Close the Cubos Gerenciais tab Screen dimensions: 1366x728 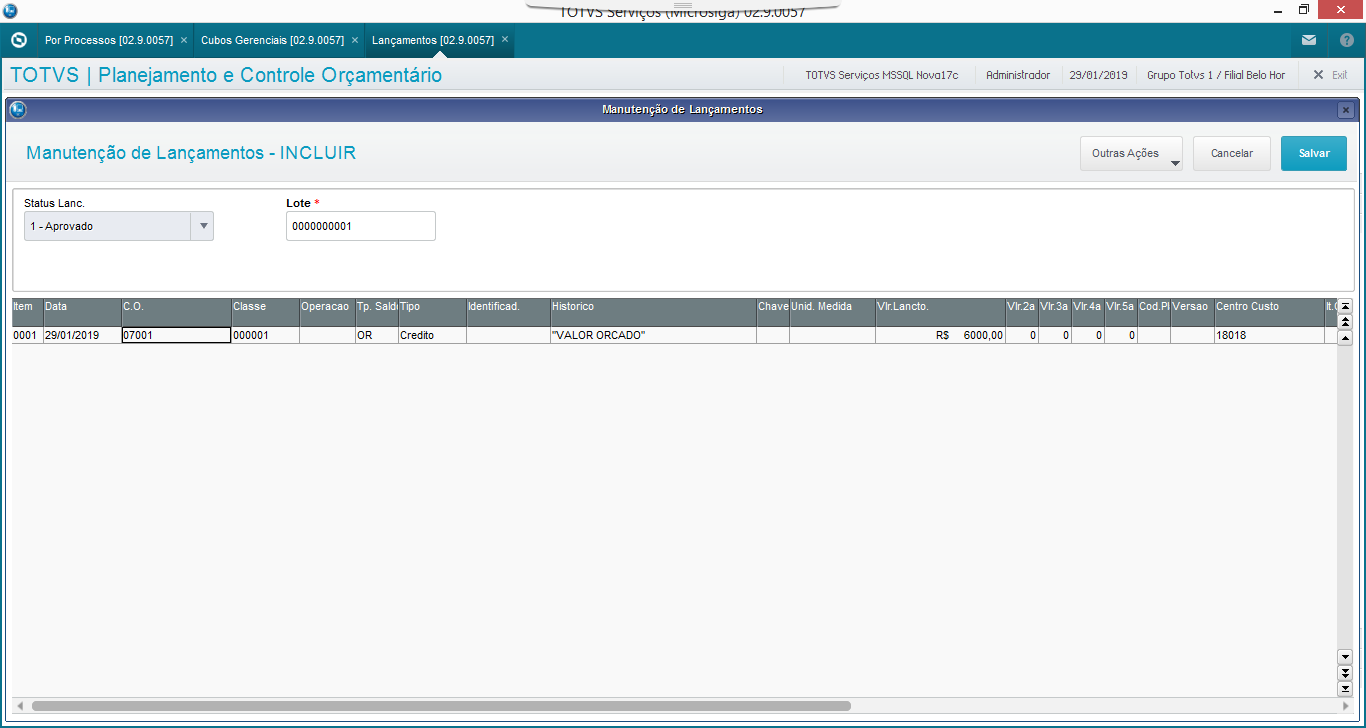click(x=355, y=40)
